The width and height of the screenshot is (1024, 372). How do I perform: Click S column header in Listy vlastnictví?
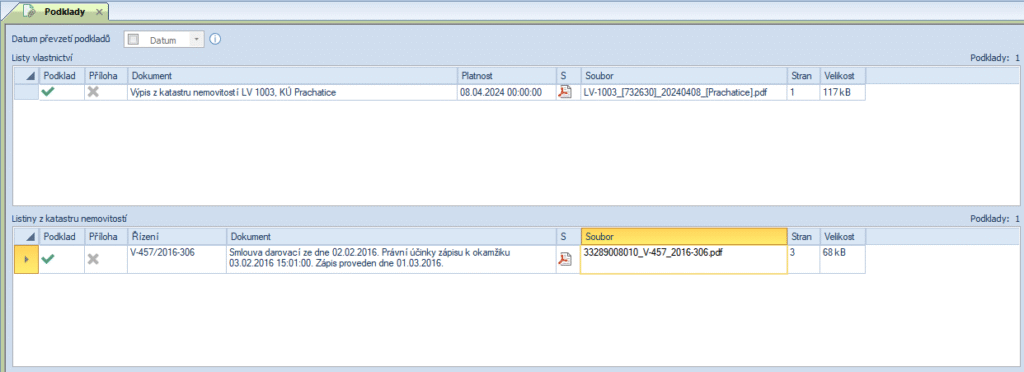click(x=568, y=76)
